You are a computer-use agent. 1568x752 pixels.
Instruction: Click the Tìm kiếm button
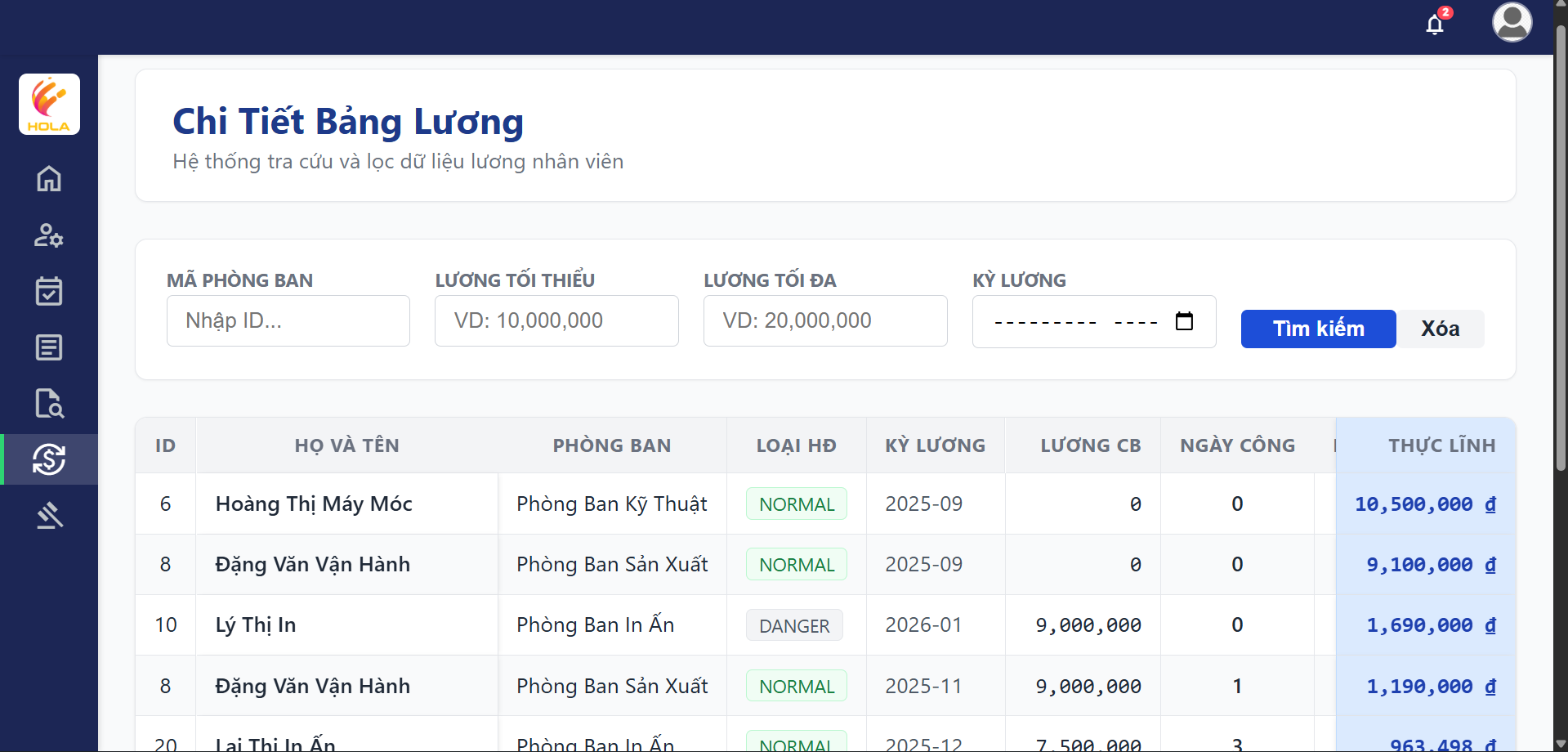click(1318, 329)
